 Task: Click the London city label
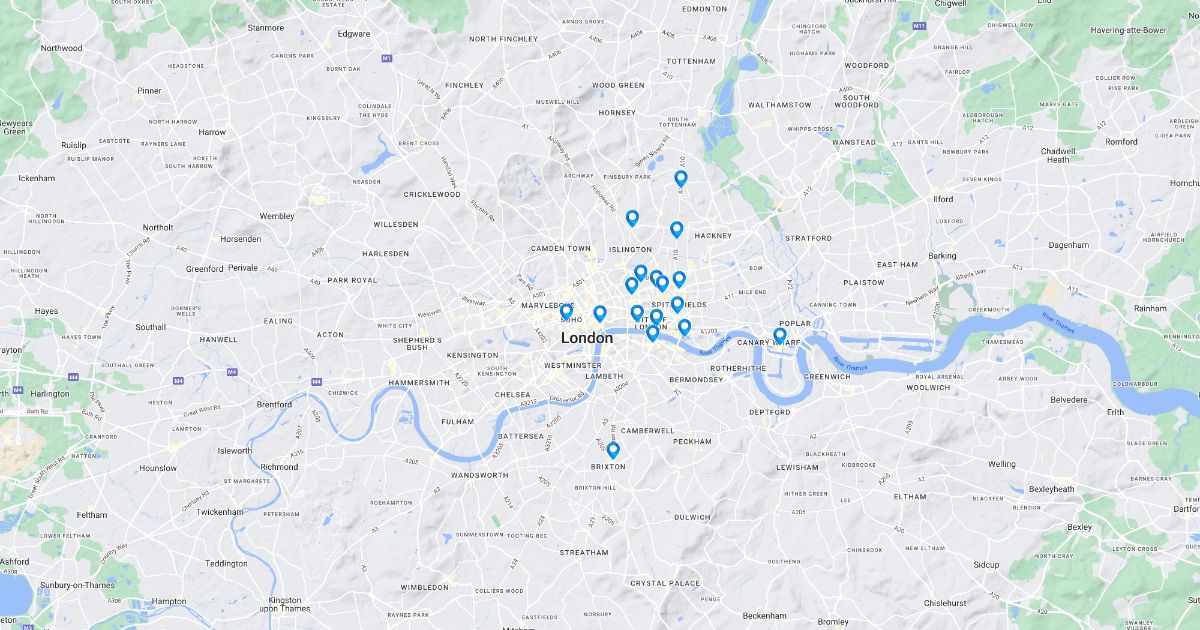[x=587, y=338]
